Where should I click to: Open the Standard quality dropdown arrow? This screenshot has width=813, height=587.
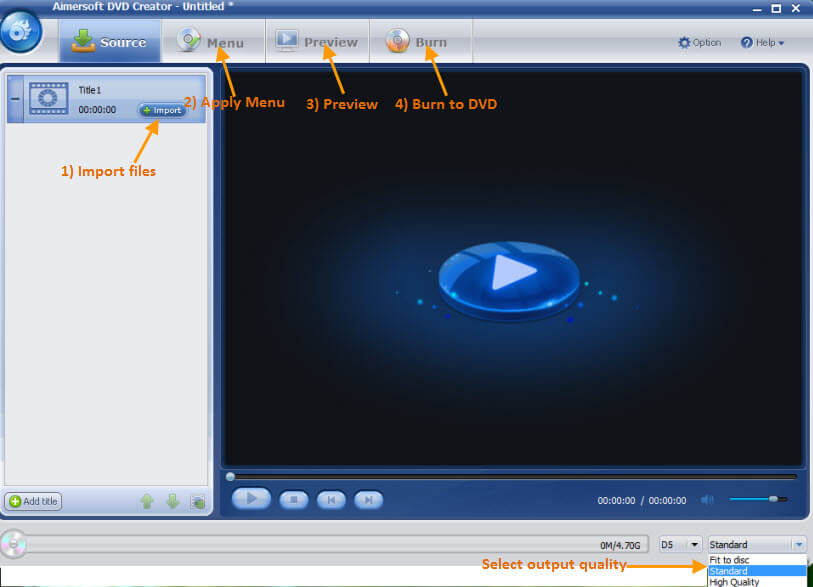[x=798, y=544]
